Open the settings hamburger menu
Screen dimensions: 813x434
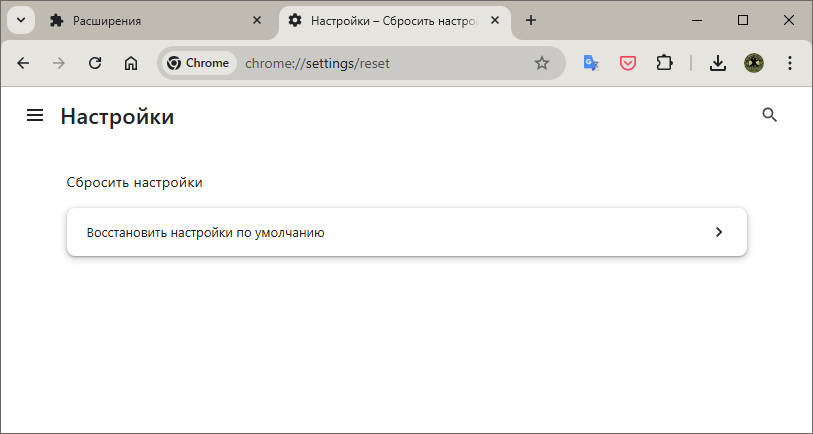pyautogui.click(x=35, y=115)
